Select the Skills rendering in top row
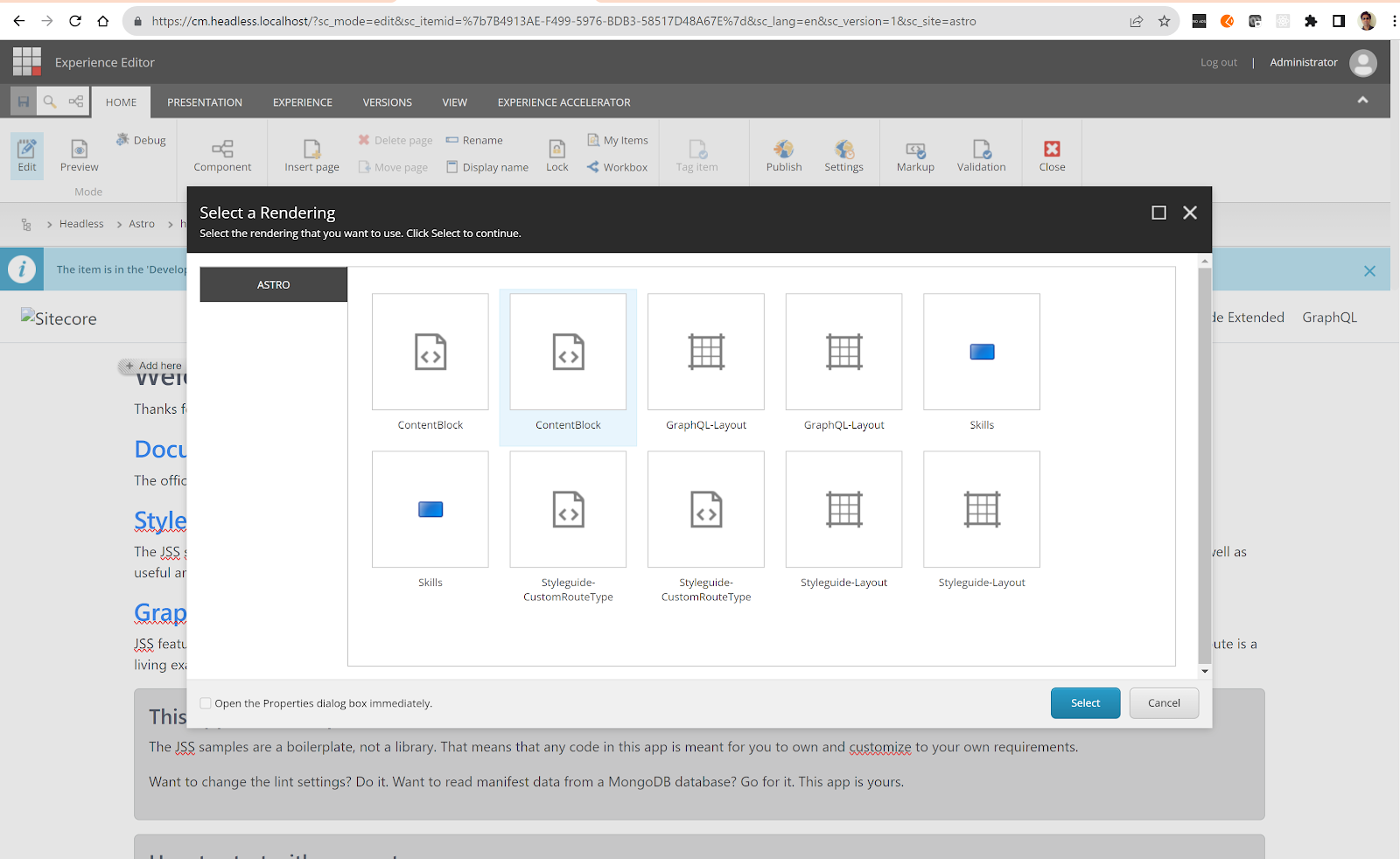Viewport: 1400px width, 859px height. pyautogui.click(x=982, y=352)
